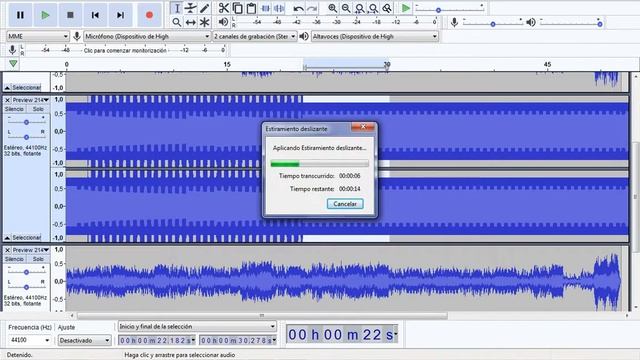Click Seleccionar on the middle Preview 214 track
Viewport: 640px width, 360px height.
coord(22,238)
